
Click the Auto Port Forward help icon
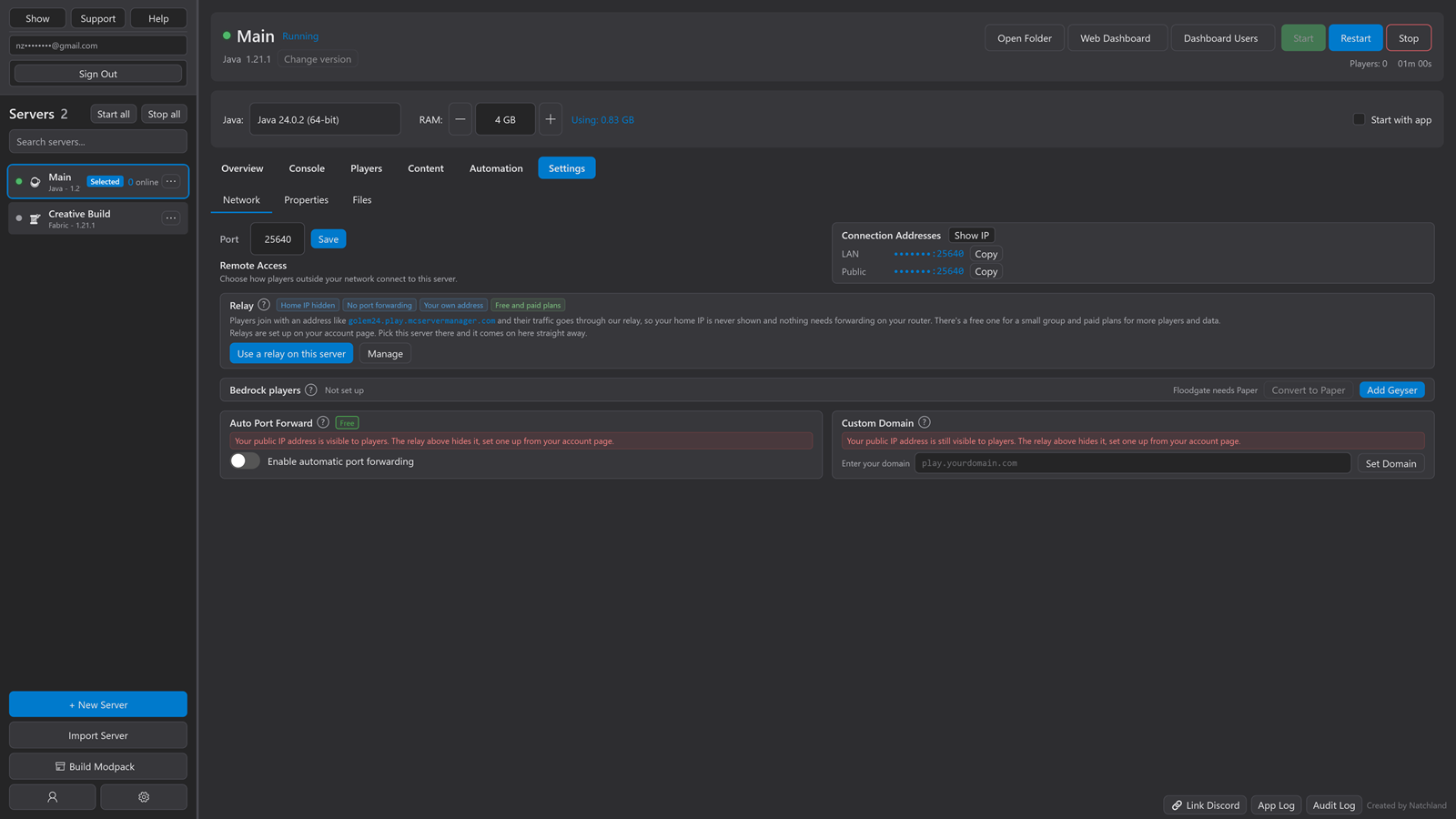323,422
